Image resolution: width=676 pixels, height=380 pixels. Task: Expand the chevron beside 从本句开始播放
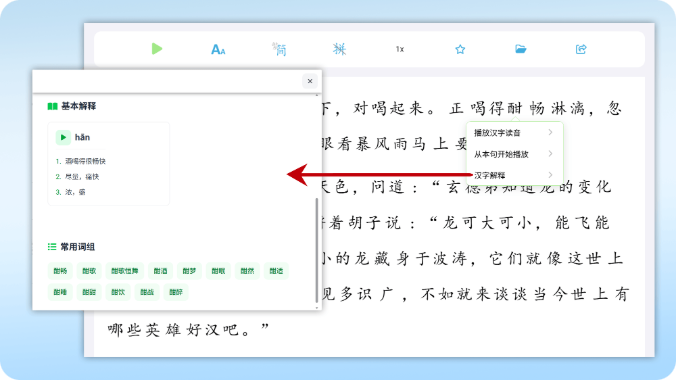pyautogui.click(x=551, y=154)
